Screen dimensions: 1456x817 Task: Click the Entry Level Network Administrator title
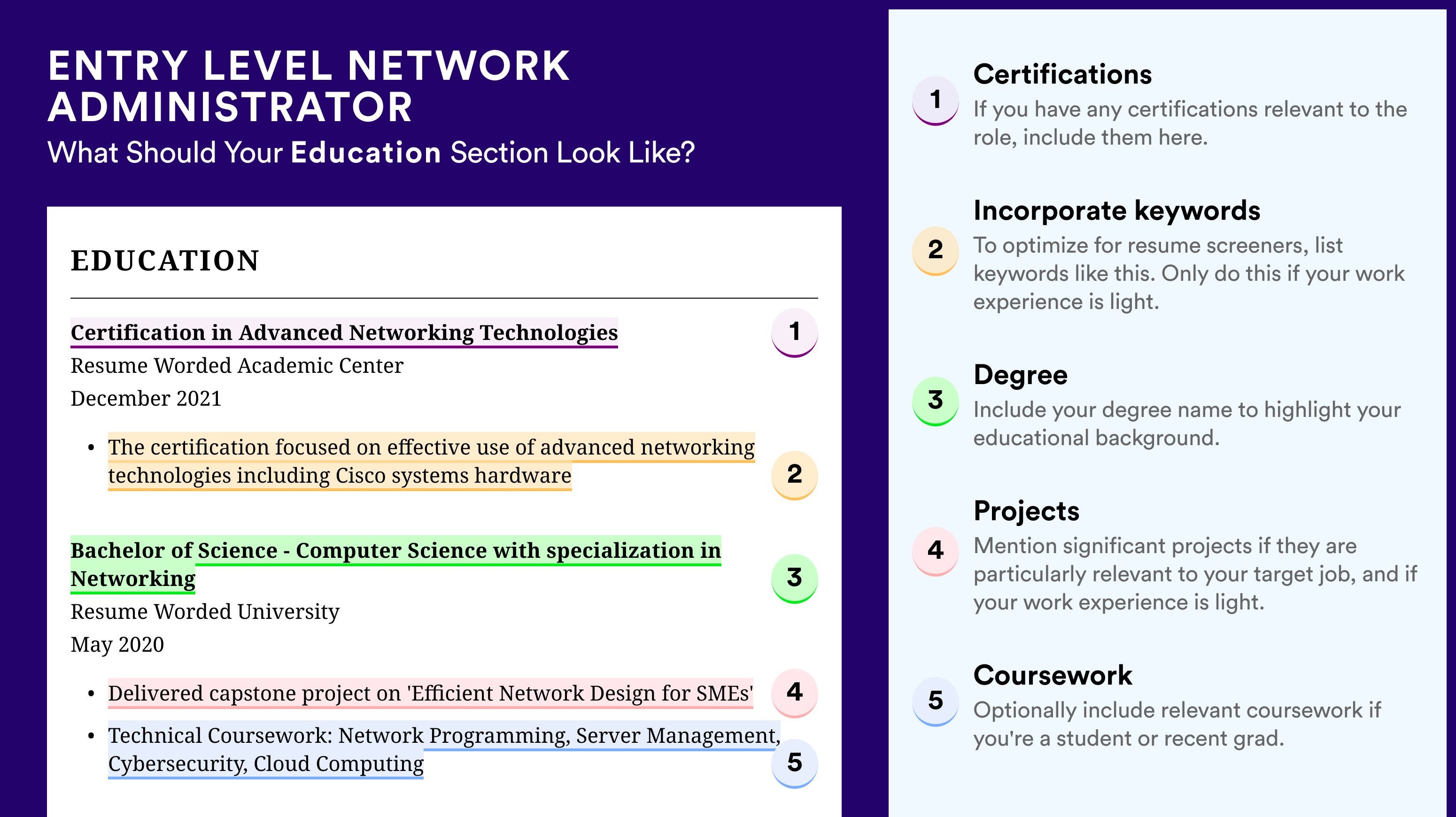309,86
